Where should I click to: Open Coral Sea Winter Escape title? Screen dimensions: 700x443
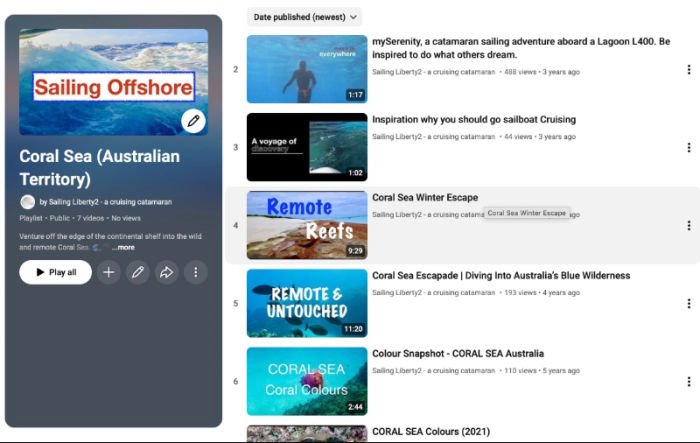(425, 197)
